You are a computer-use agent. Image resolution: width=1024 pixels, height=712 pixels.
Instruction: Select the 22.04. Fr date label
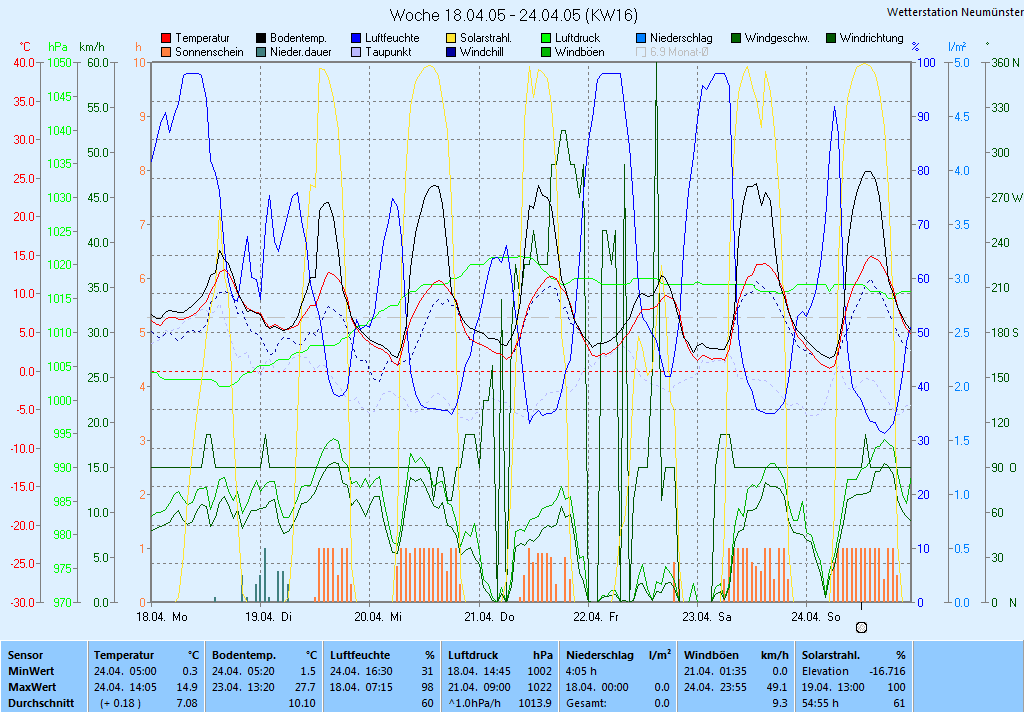pyautogui.click(x=596, y=617)
